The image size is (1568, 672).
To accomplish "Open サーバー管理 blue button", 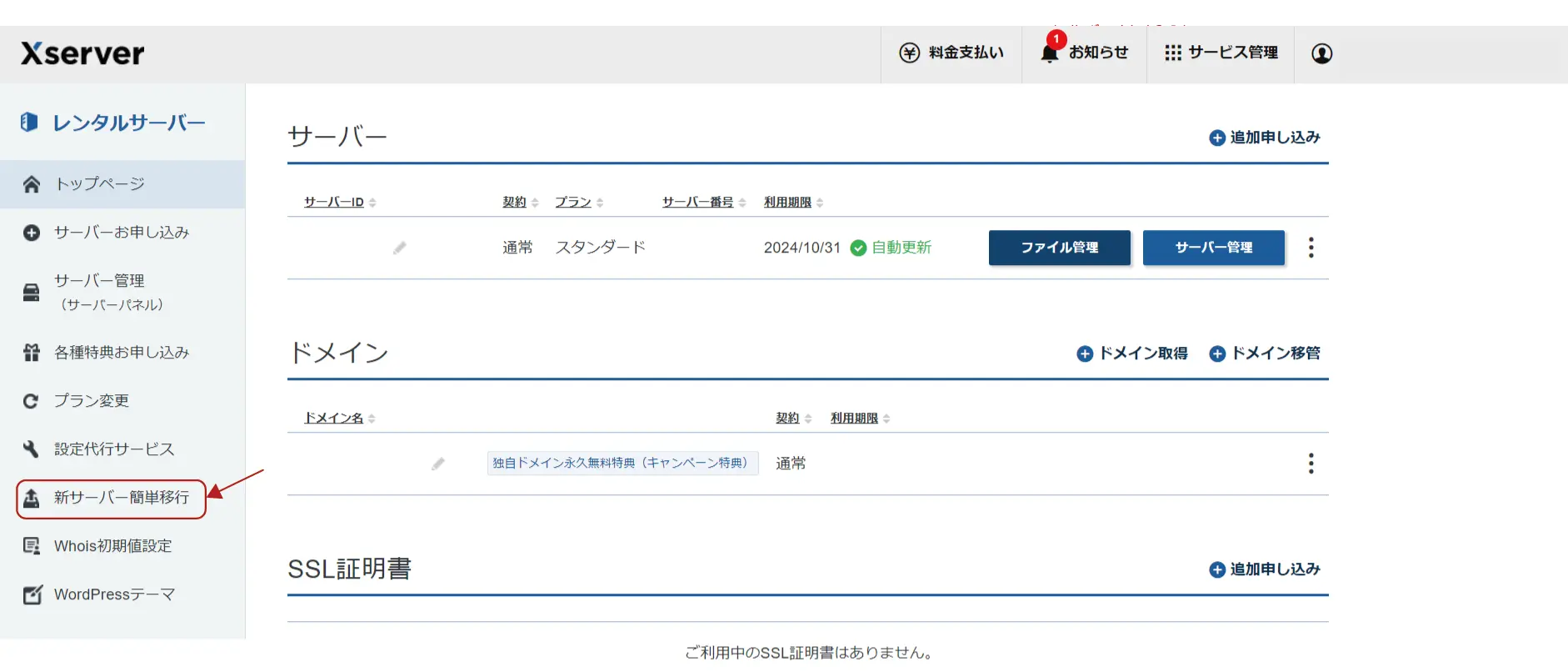I will coord(1214,248).
